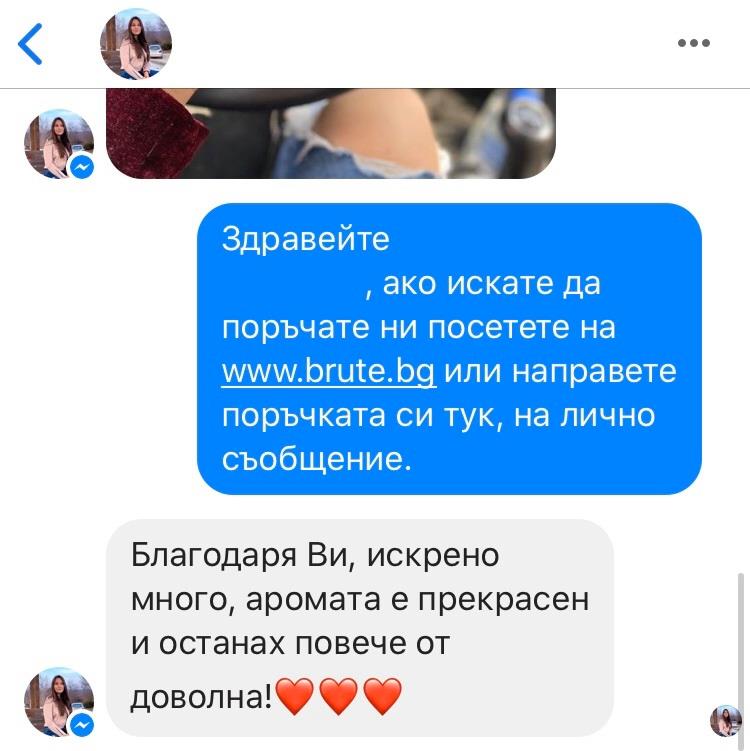Screen dimensions: 750x751
Task: Tap the last red heart emoji
Action: pyautogui.click(x=382, y=696)
